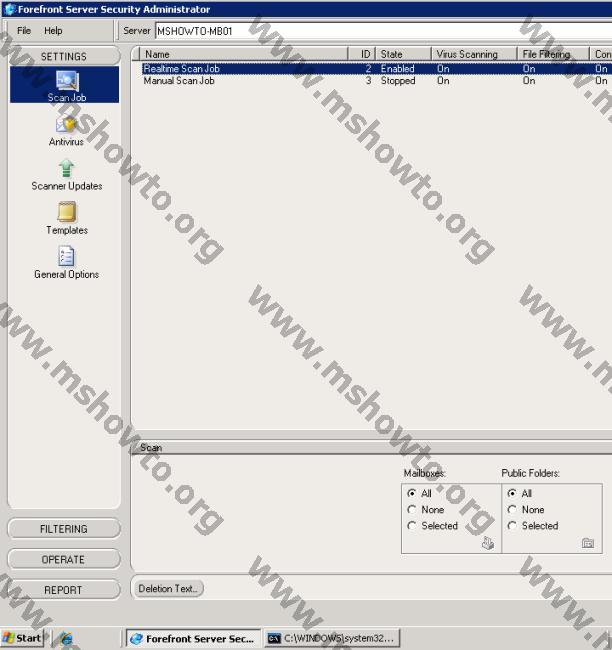Sort by Virus Scanning column header

[x=474, y=54]
